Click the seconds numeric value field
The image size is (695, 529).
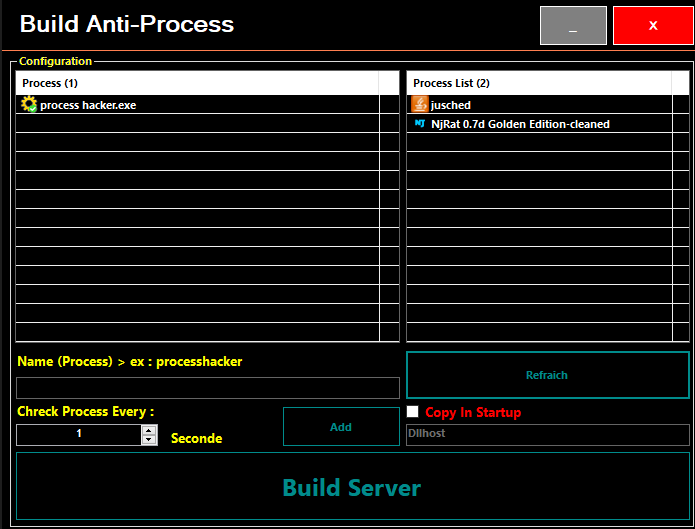click(78, 434)
